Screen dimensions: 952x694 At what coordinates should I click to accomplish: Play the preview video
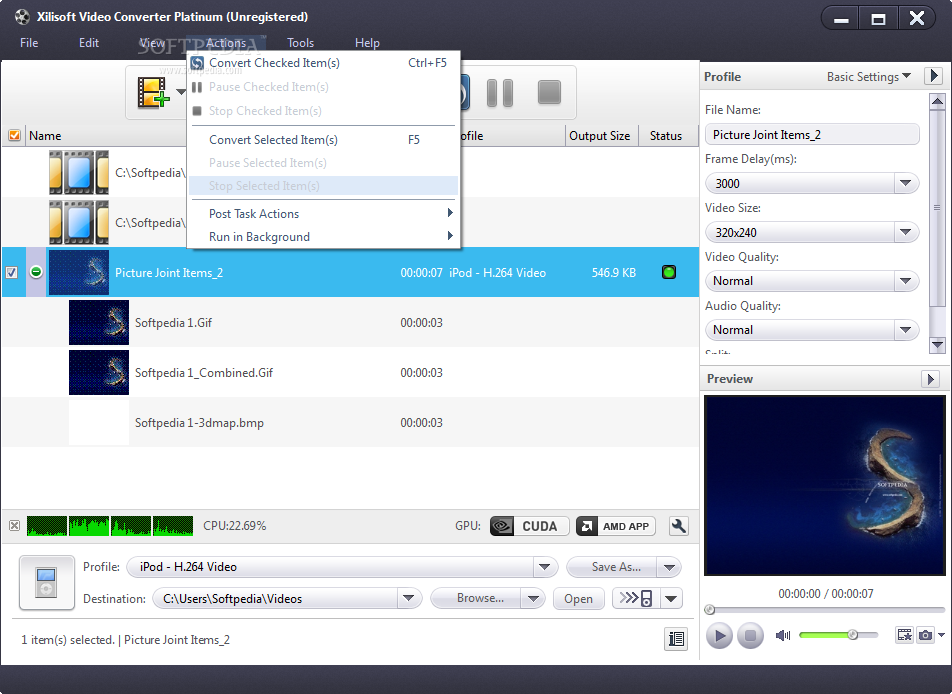coord(719,636)
